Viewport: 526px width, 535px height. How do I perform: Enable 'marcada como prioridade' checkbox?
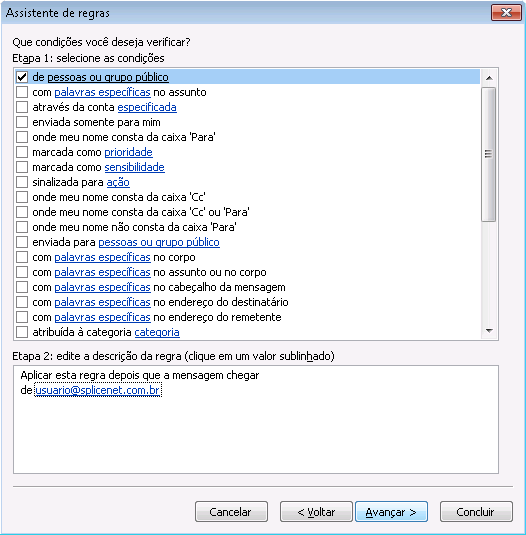point(22,152)
